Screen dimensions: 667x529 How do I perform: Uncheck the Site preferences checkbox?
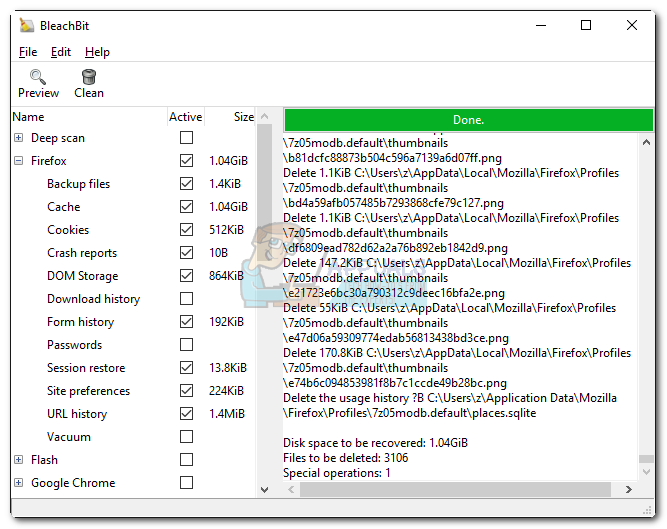(x=186, y=390)
